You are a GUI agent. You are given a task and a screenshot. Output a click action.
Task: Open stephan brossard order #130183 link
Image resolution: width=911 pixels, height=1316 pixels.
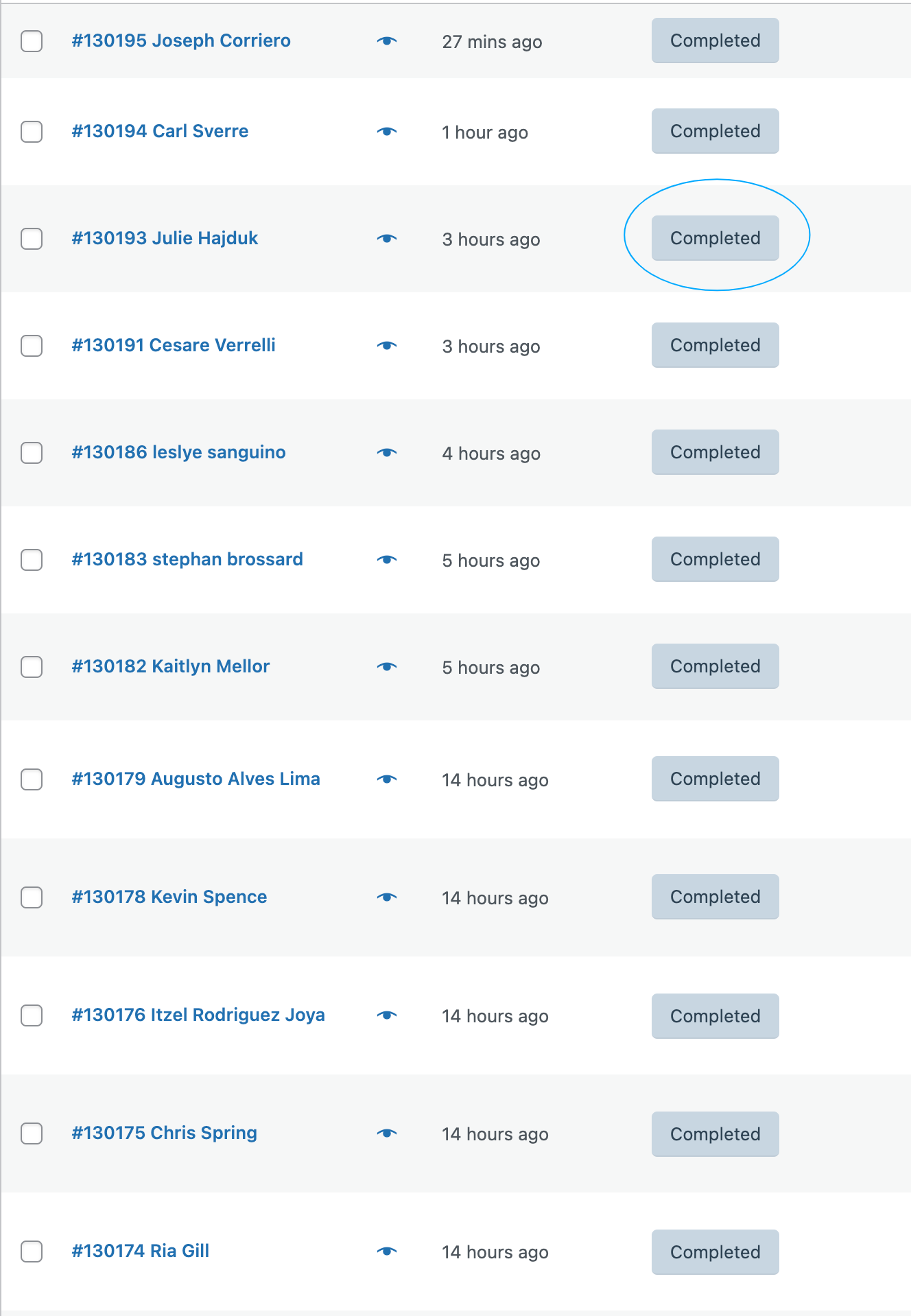(x=187, y=559)
